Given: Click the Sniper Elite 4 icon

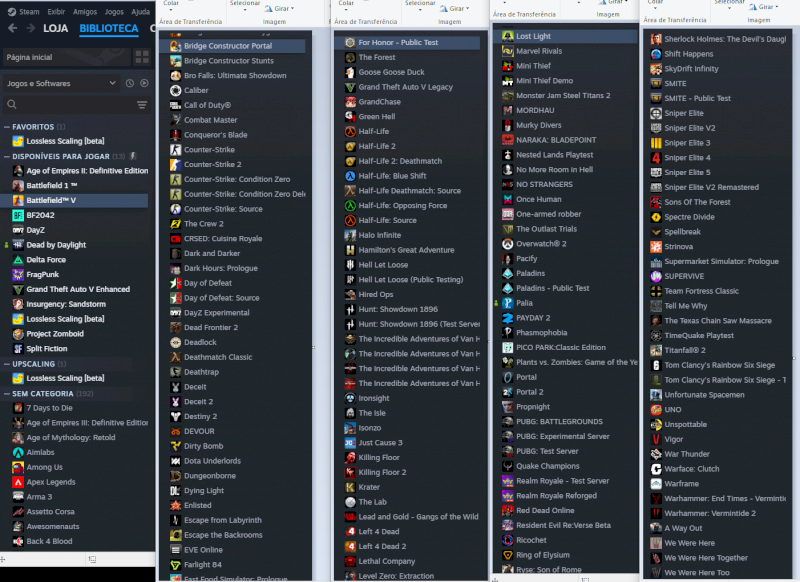Looking at the screenshot, I should pos(656,158).
